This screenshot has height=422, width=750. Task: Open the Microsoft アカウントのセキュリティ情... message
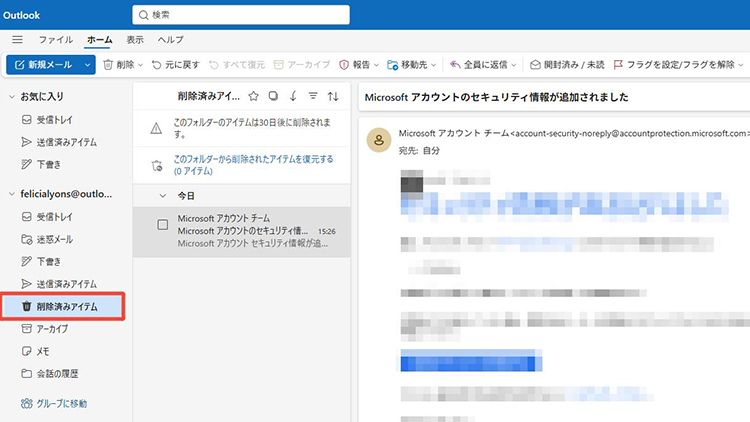click(243, 231)
